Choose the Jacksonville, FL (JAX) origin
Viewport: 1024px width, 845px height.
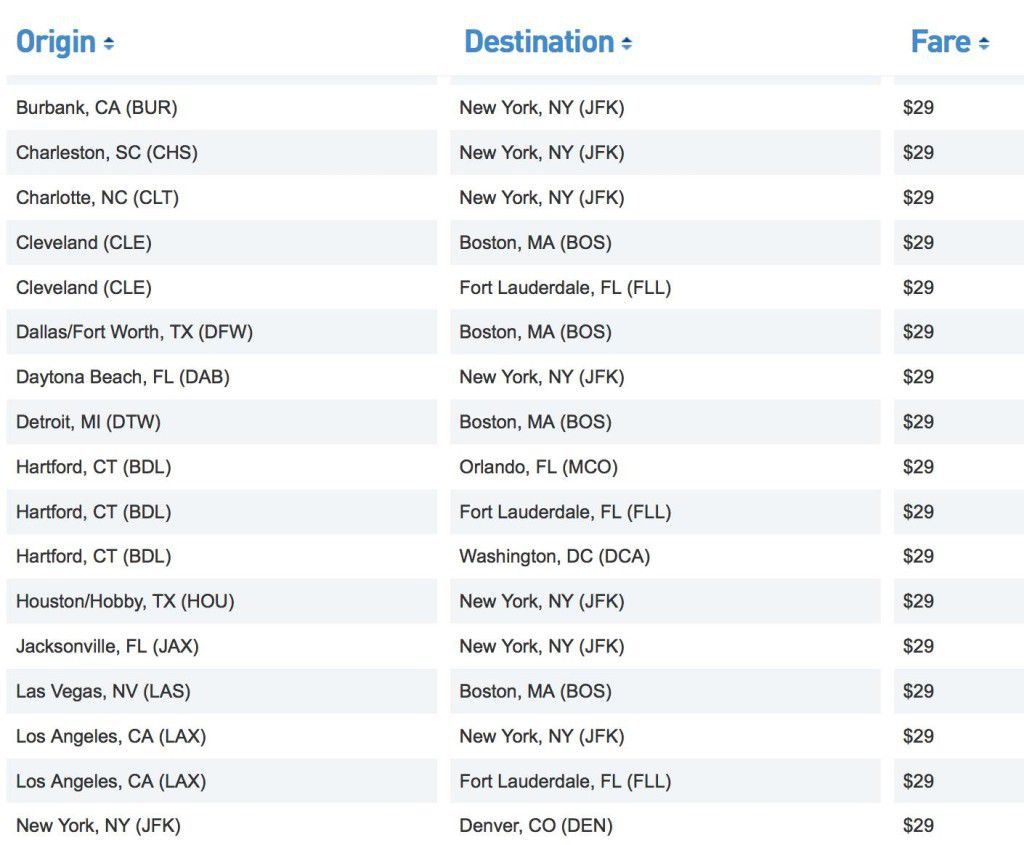point(108,646)
